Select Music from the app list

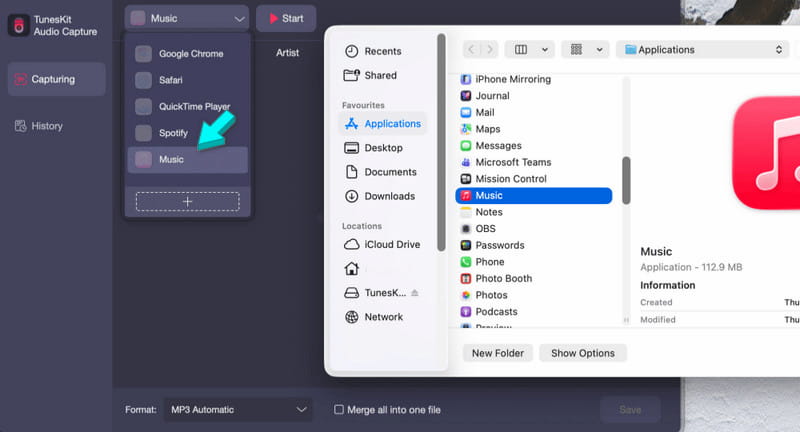(x=187, y=160)
